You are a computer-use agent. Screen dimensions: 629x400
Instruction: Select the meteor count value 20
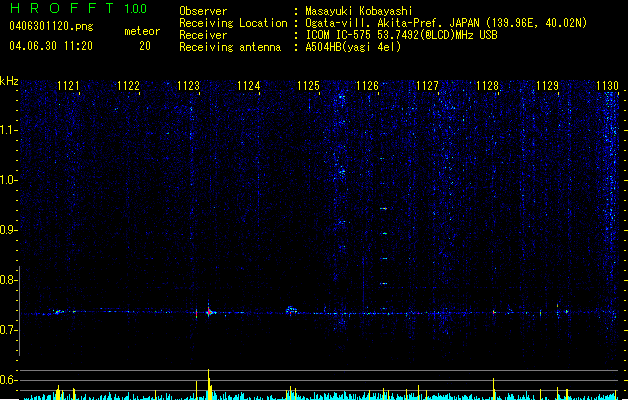coord(145,46)
